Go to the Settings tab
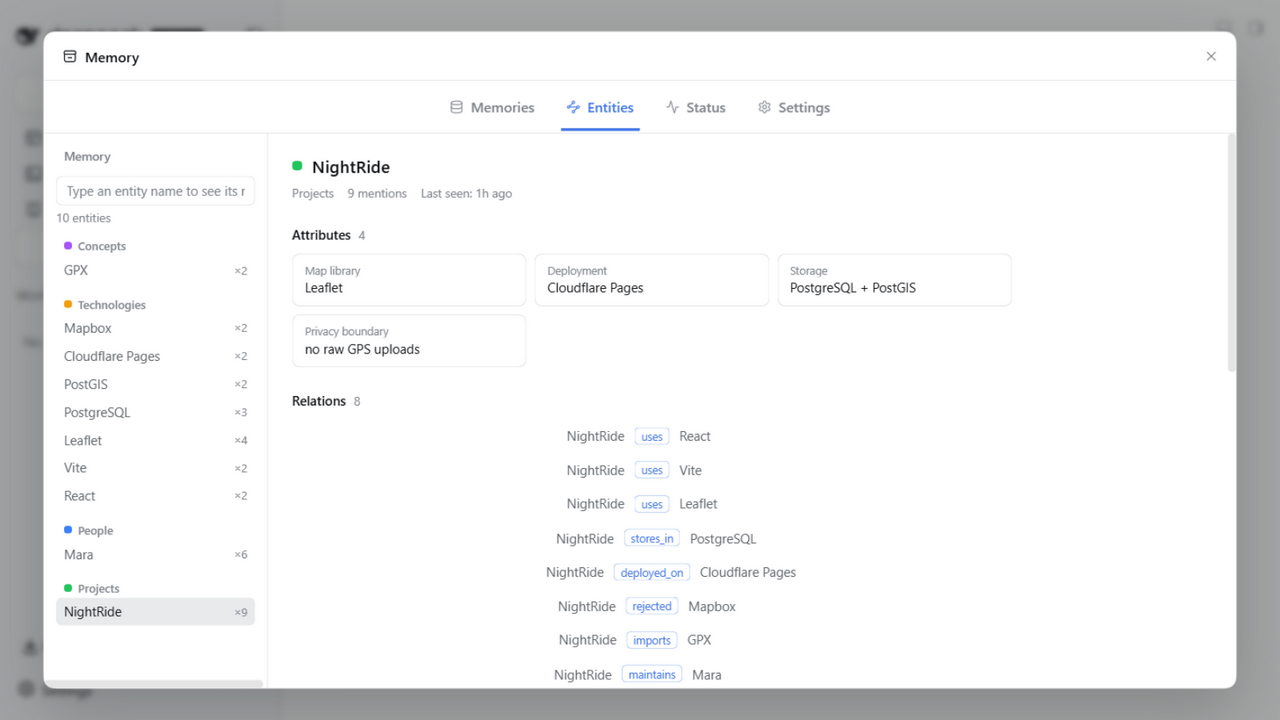The width and height of the screenshot is (1280, 720). tap(794, 107)
